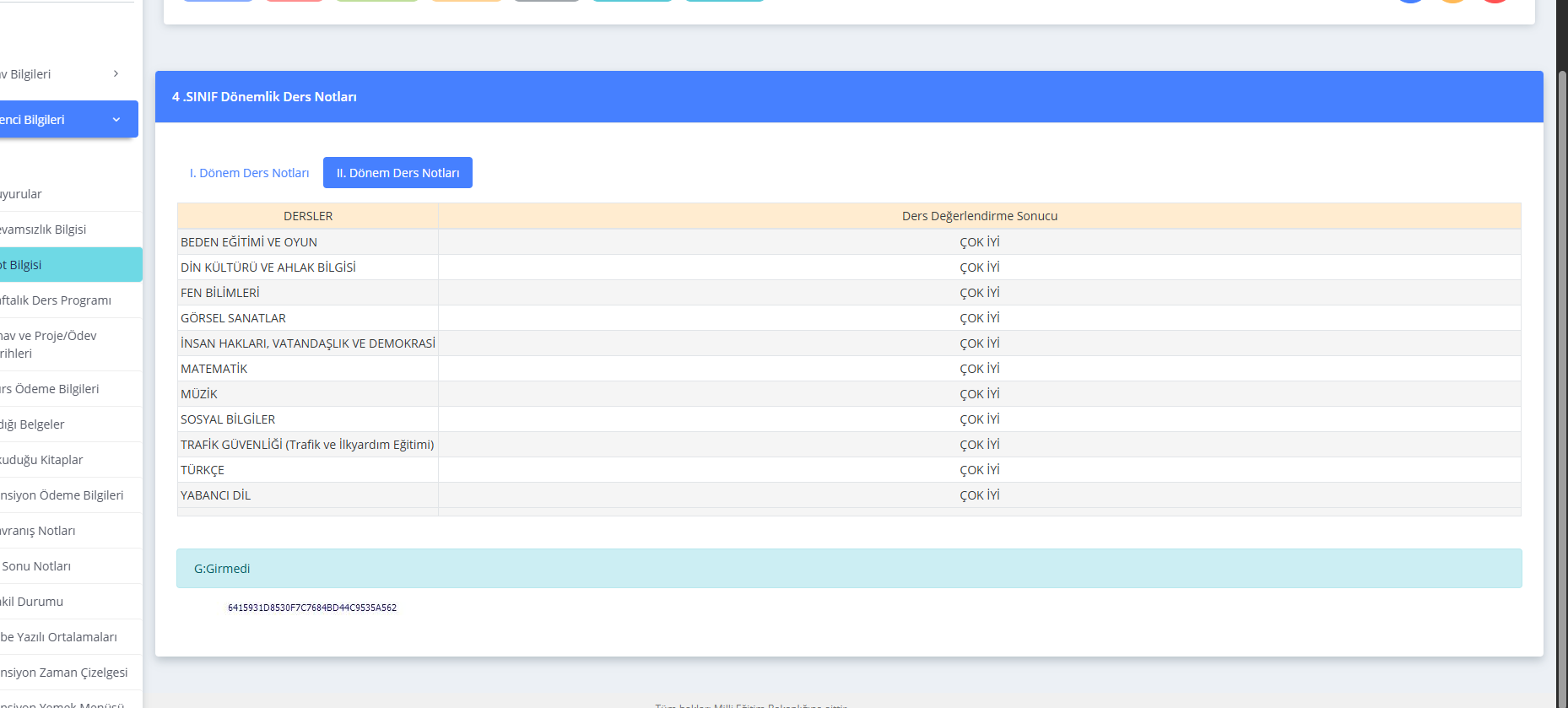Select II. Dönem Ders Notları tab
The height and width of the screenshot is (708, 1568).
pos(397,173)
